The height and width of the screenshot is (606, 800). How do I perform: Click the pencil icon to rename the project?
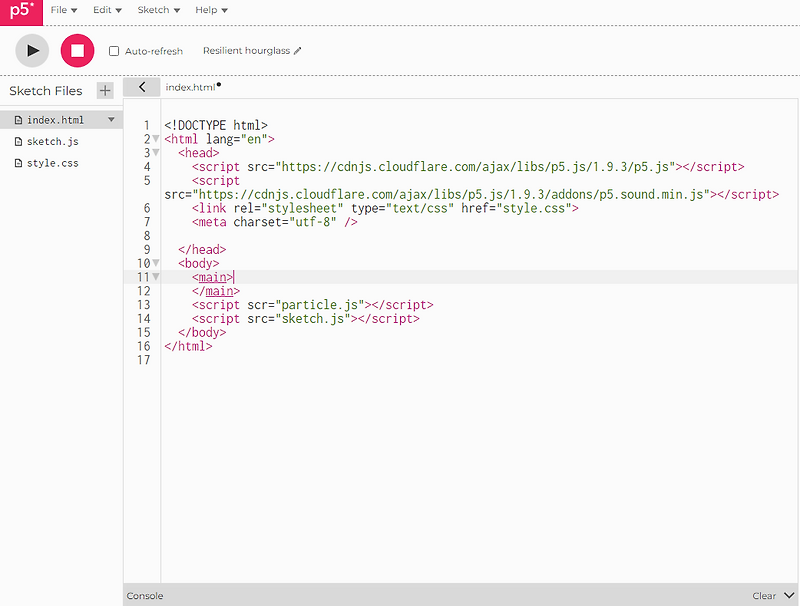click(296, 50)
